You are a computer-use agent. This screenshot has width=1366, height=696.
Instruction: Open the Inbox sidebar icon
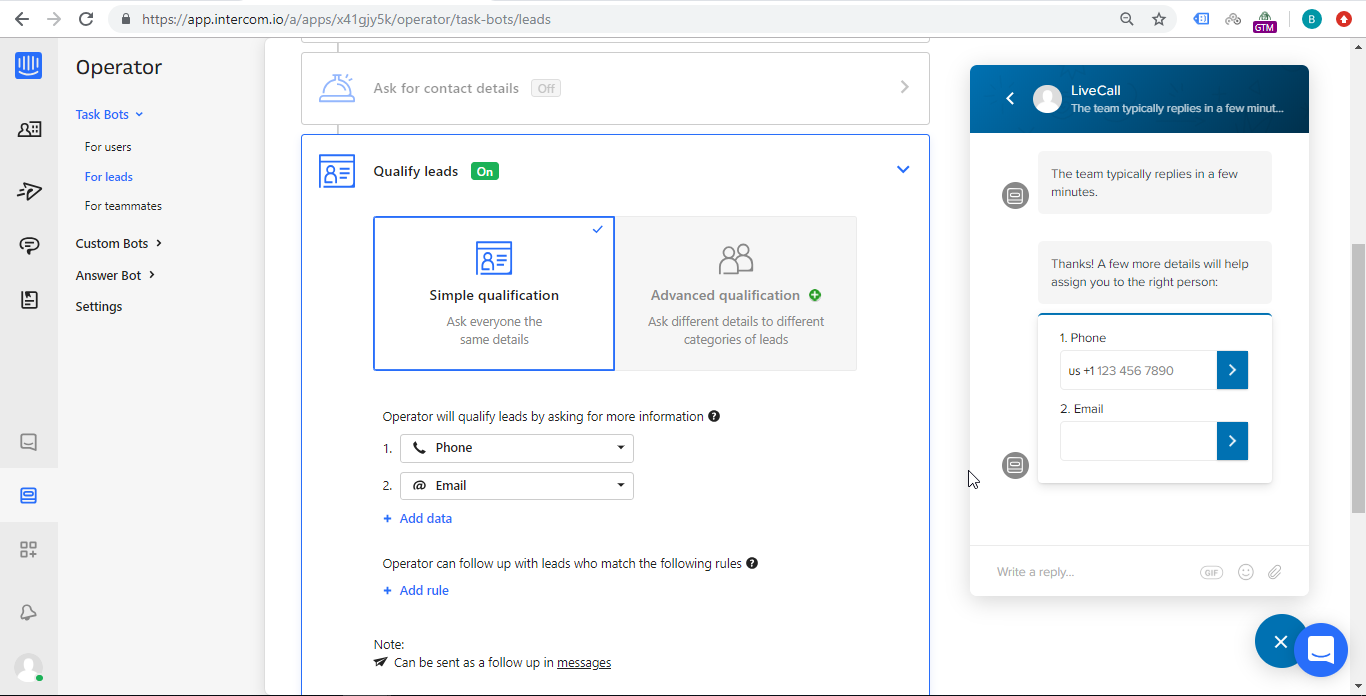coord(29,441)
